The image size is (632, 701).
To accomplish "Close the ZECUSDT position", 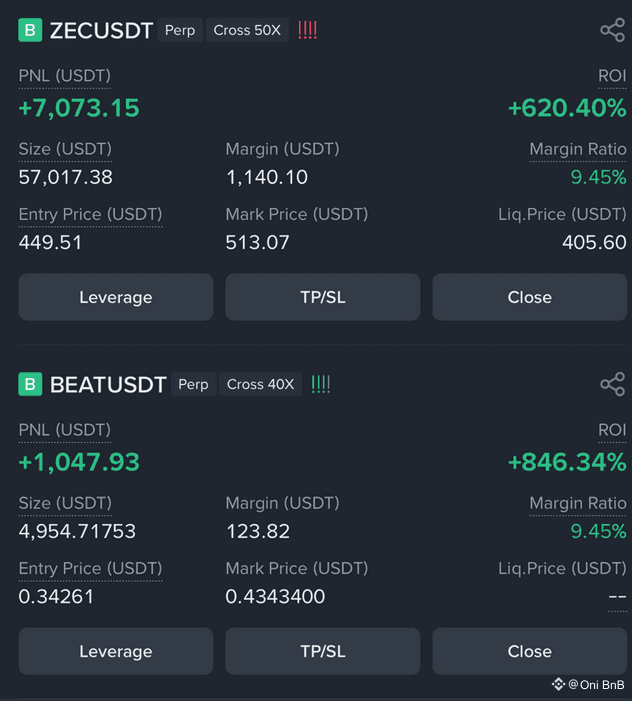I will (x=530, y=297).
